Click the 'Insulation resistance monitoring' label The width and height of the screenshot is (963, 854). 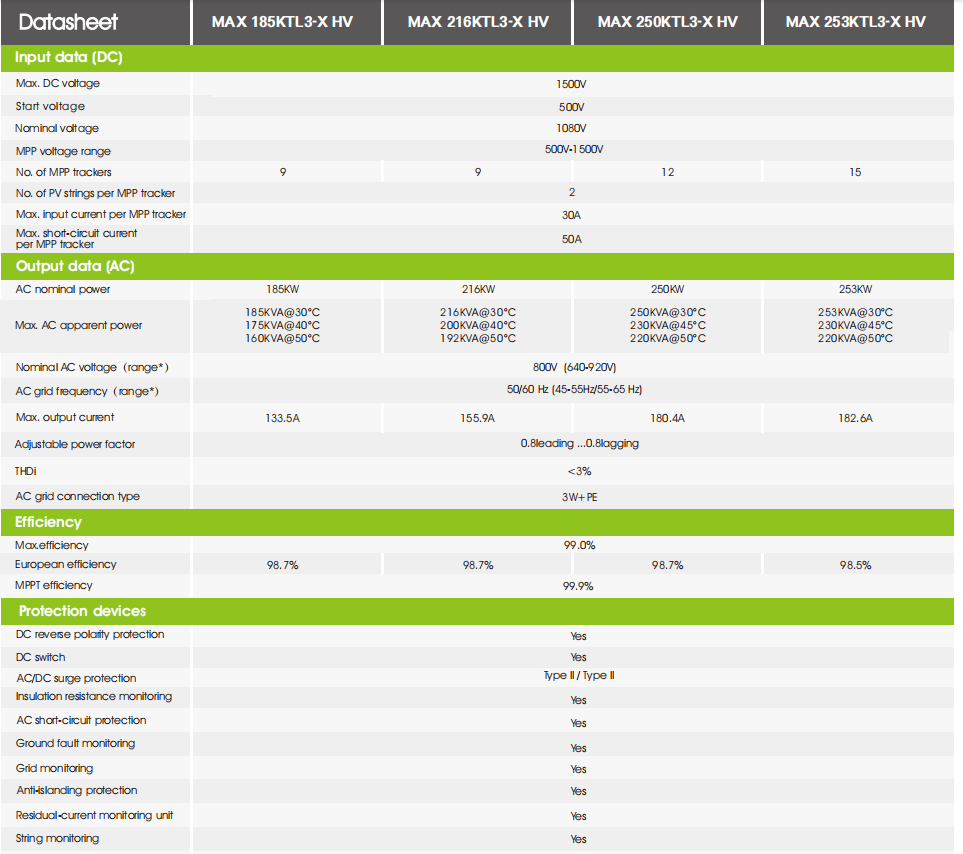(94, 696)
